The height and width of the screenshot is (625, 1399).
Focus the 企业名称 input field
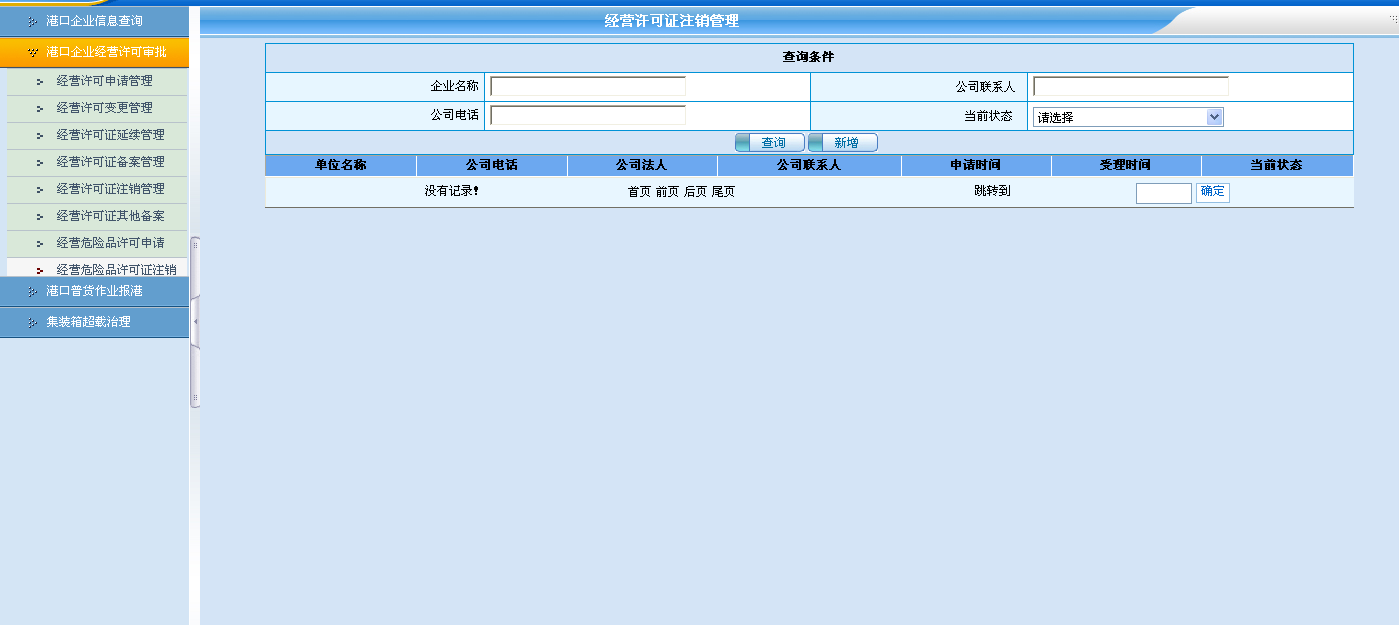[x=588, y=87]
